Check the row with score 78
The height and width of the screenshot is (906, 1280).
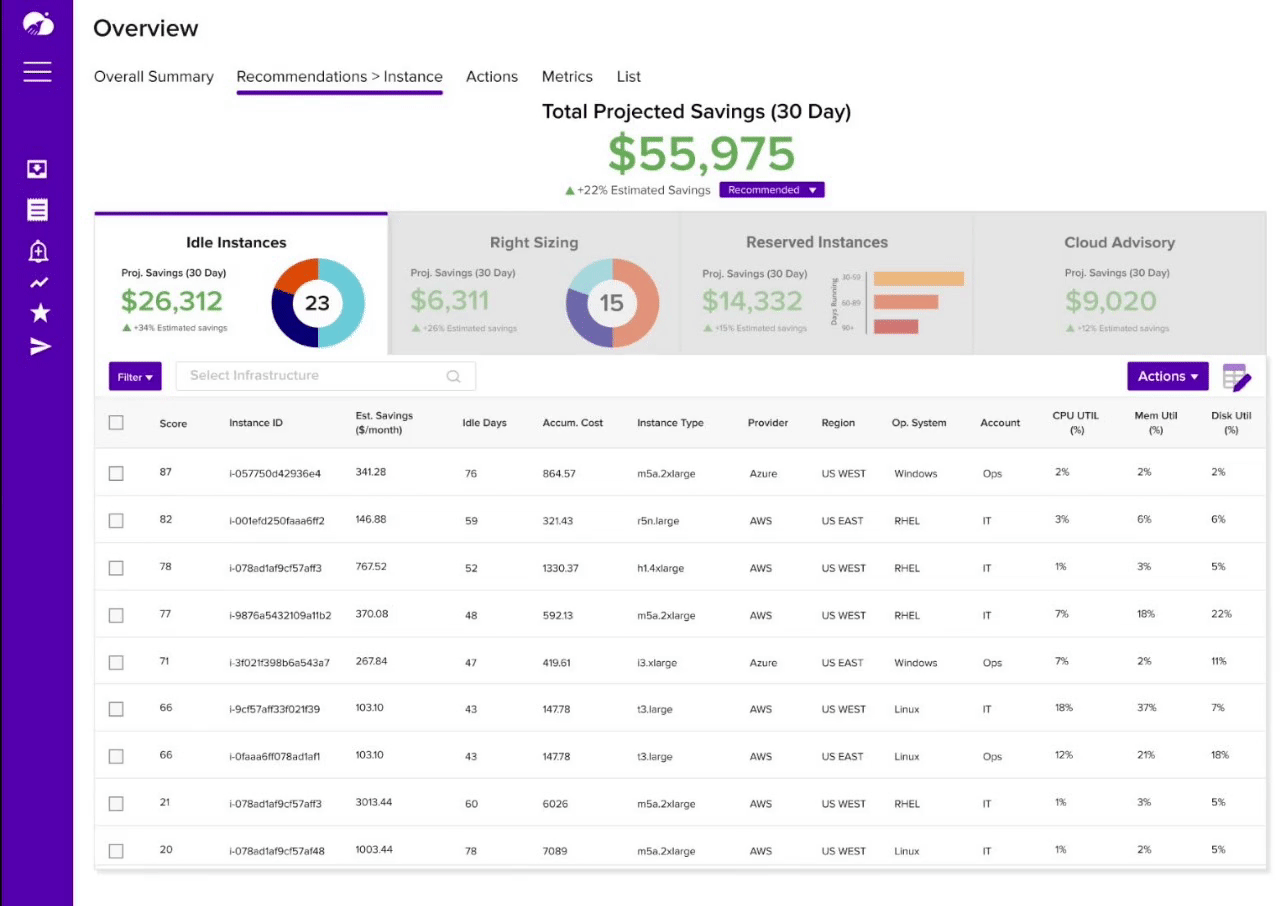(x=116, y=568)
